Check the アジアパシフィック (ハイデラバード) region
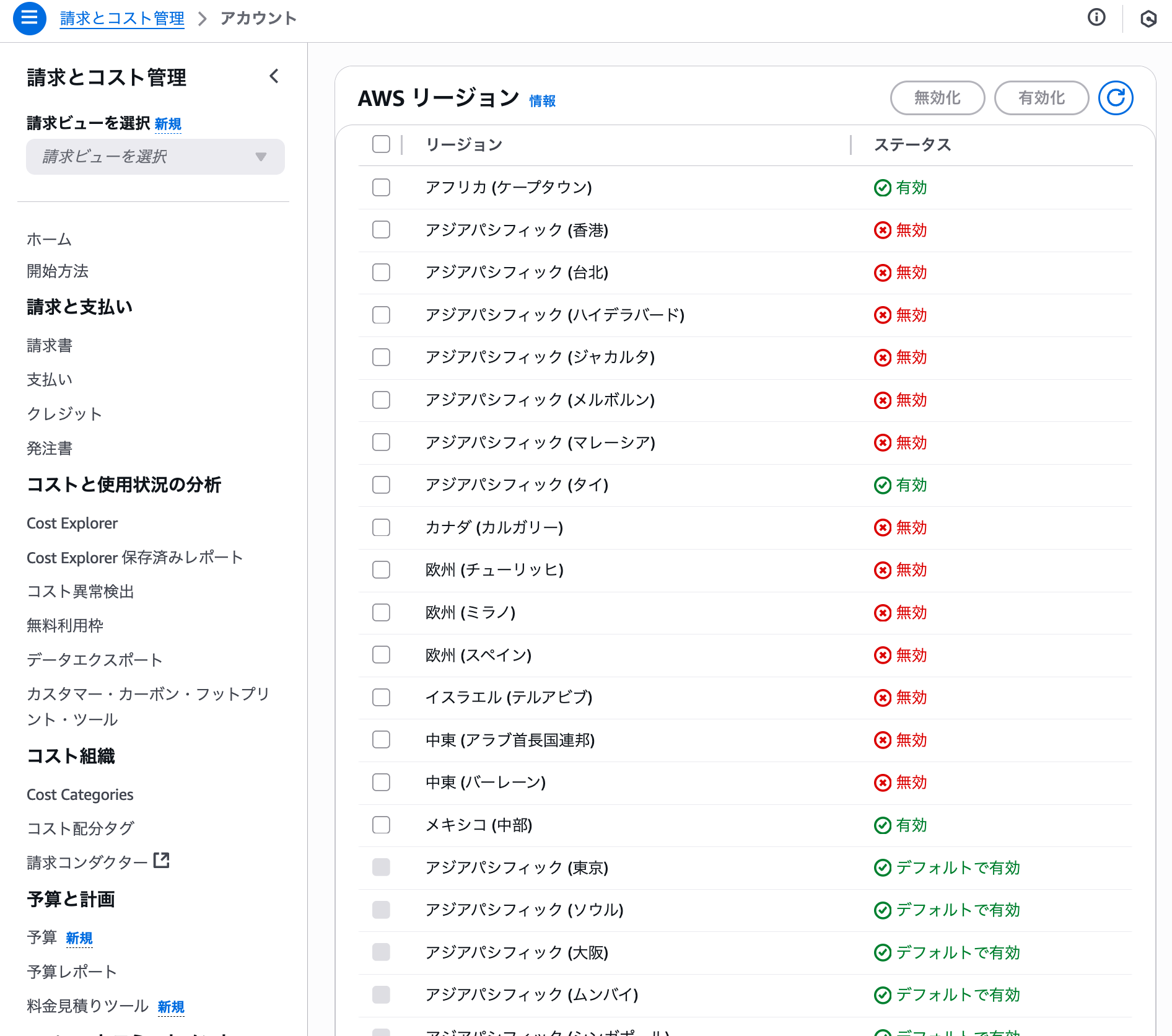Image resolution: width=1172 pixels, height=1036 pixels. pyautogui.click(x=381, y=315)
